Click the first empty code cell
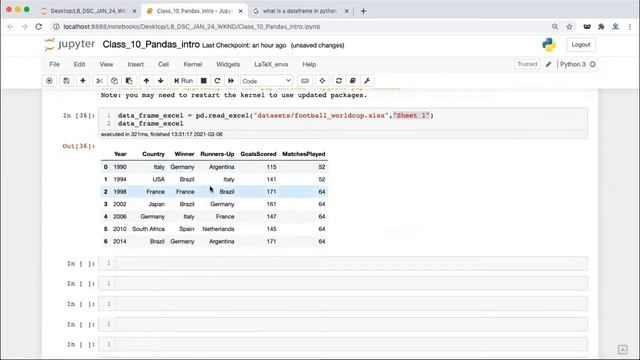 pos(343,263)
